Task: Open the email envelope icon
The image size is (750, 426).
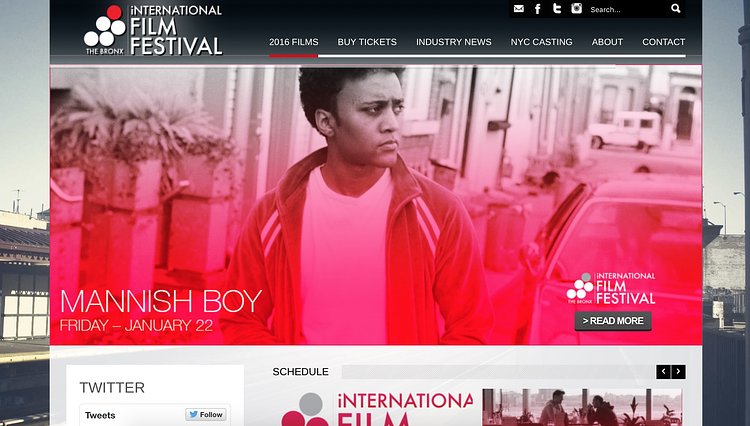Action: coord(518,9)
